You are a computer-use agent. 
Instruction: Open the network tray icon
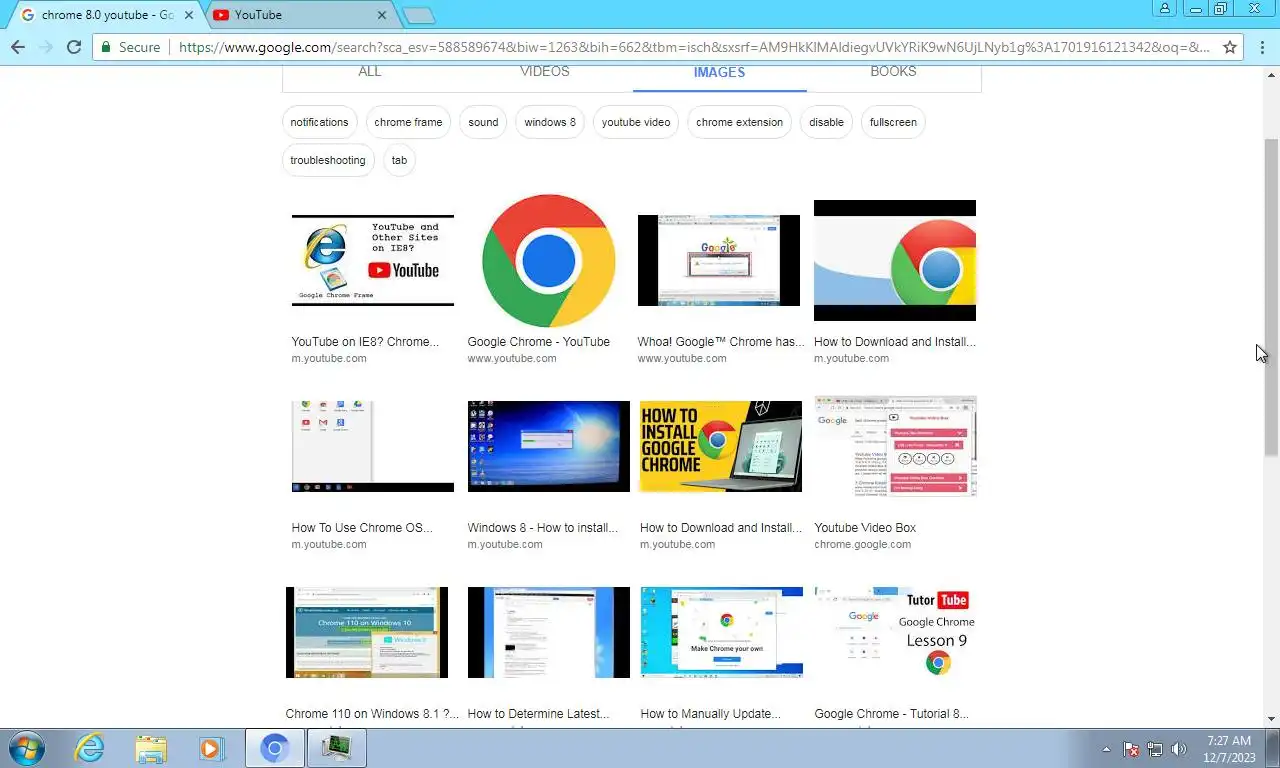(x=1155, y=749)
